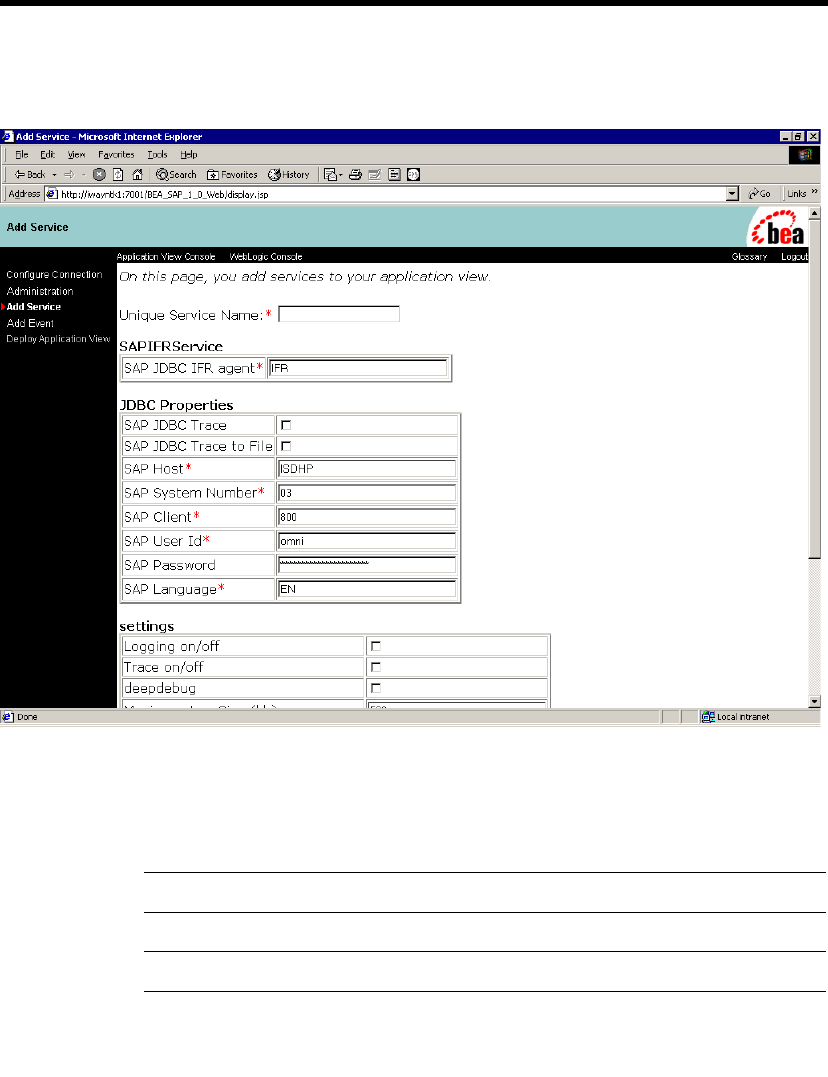
Task: Click the SAP Client field
Action: coord(367,517)
